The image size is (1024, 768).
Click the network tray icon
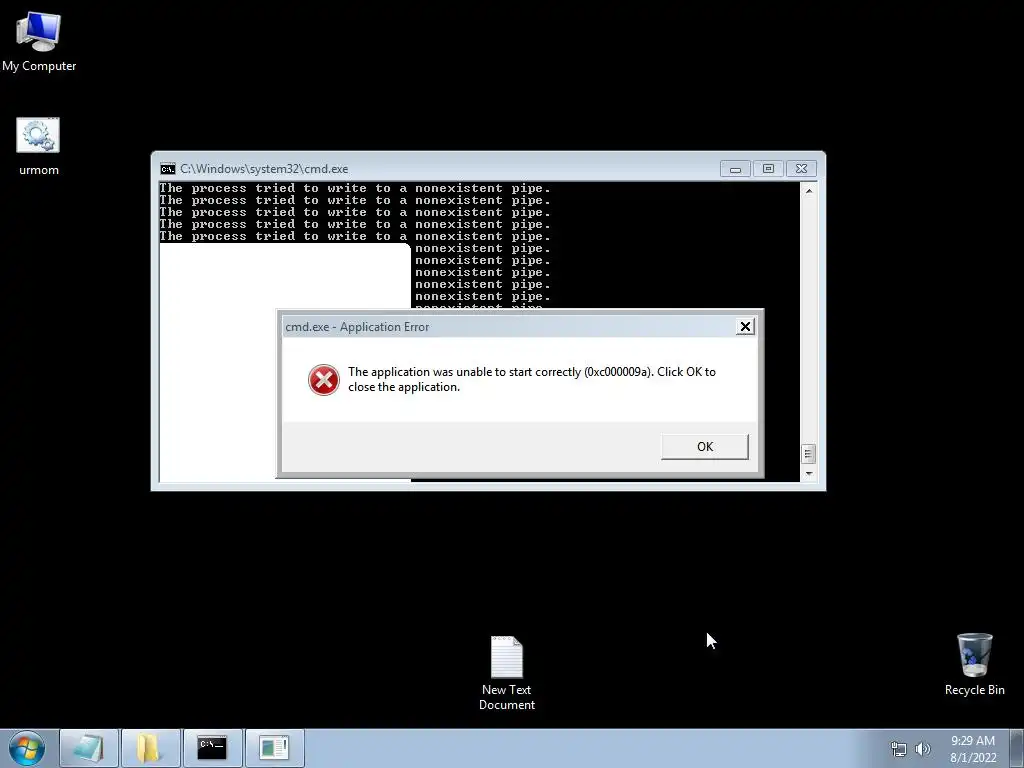899,749
